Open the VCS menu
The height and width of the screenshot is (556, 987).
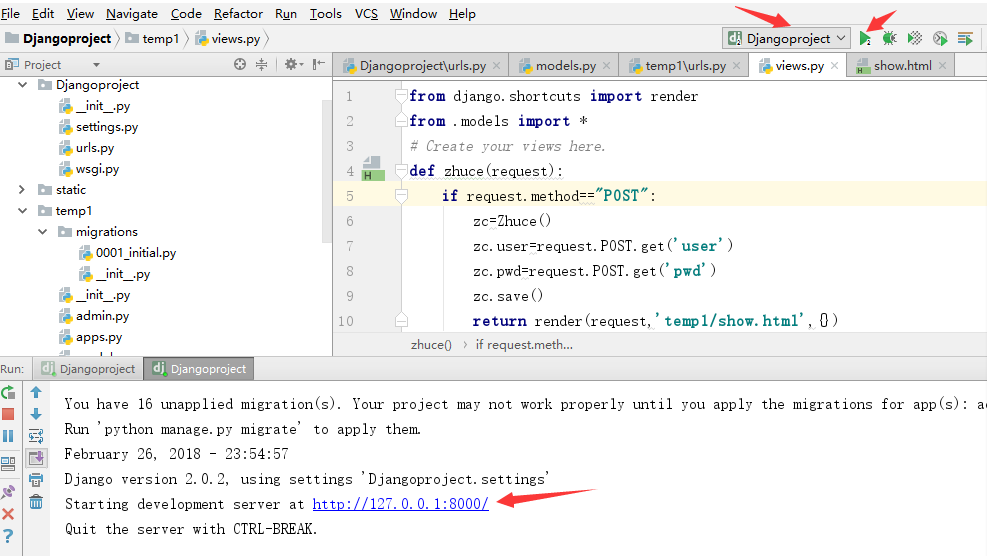366,13
